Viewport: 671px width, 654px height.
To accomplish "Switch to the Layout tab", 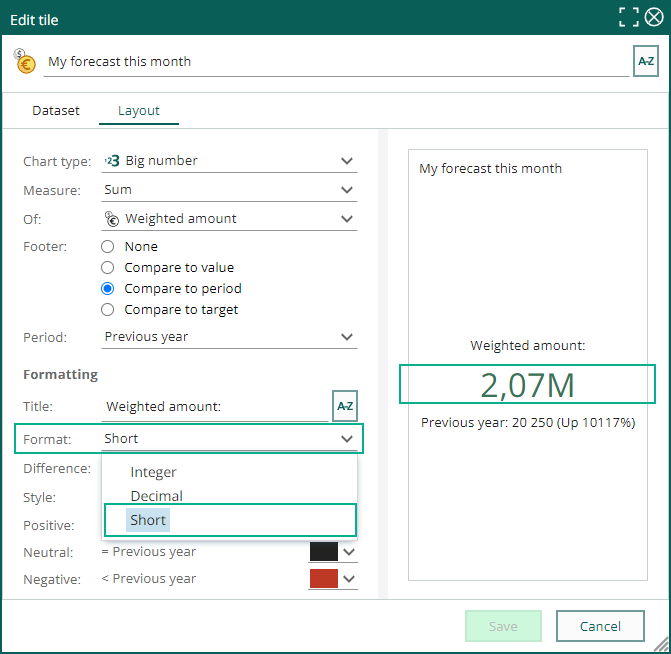I will tap(139, 110).
